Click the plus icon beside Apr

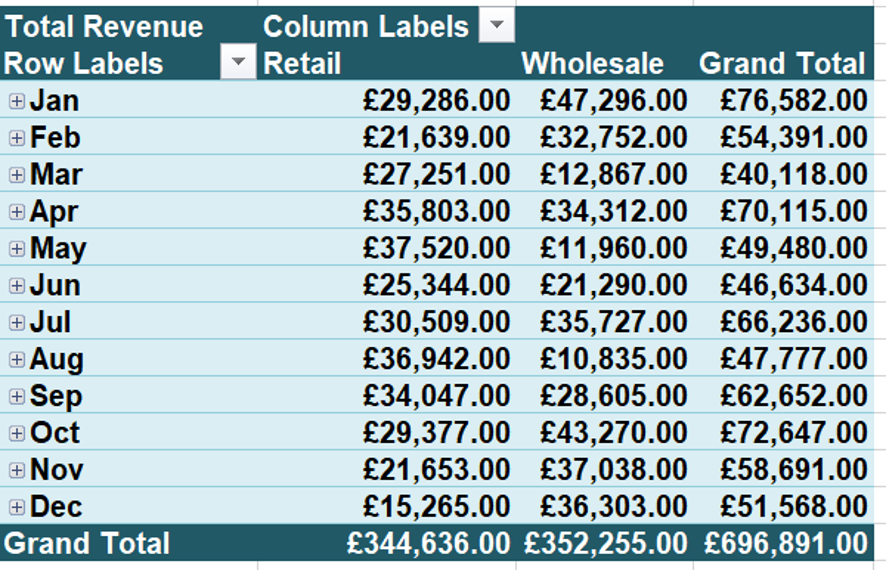pos(16,212)
